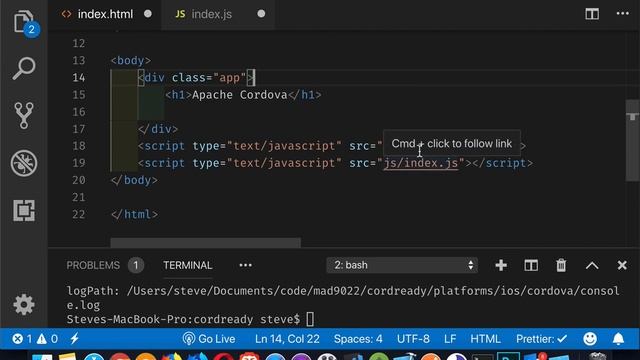Click line number 14 in gutter

[x=79, y=78]
